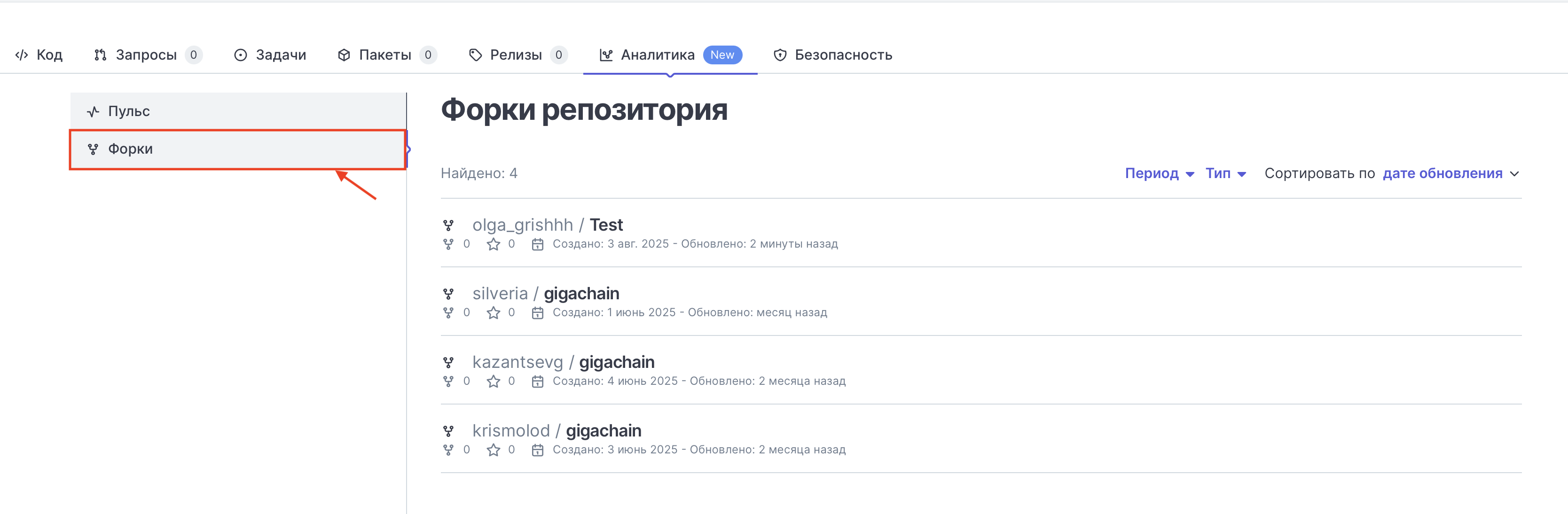Click the 'Найдено: 4' results count

click(x=479, y=173)
